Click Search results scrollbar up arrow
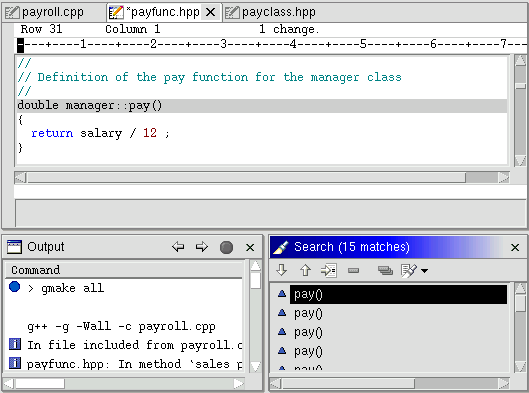The height and width of the screenshot is (393, 529). tap(521, 288)
